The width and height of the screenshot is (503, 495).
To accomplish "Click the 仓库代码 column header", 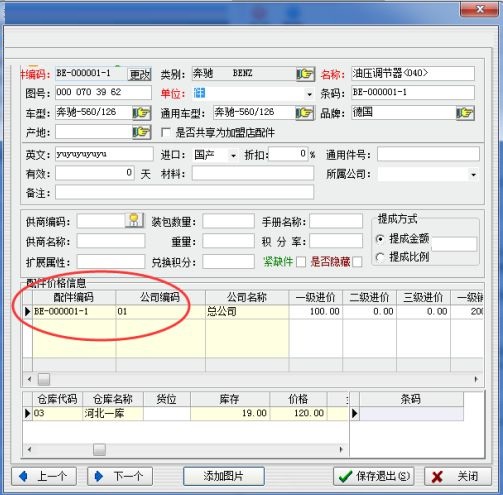I will point(57,399).
